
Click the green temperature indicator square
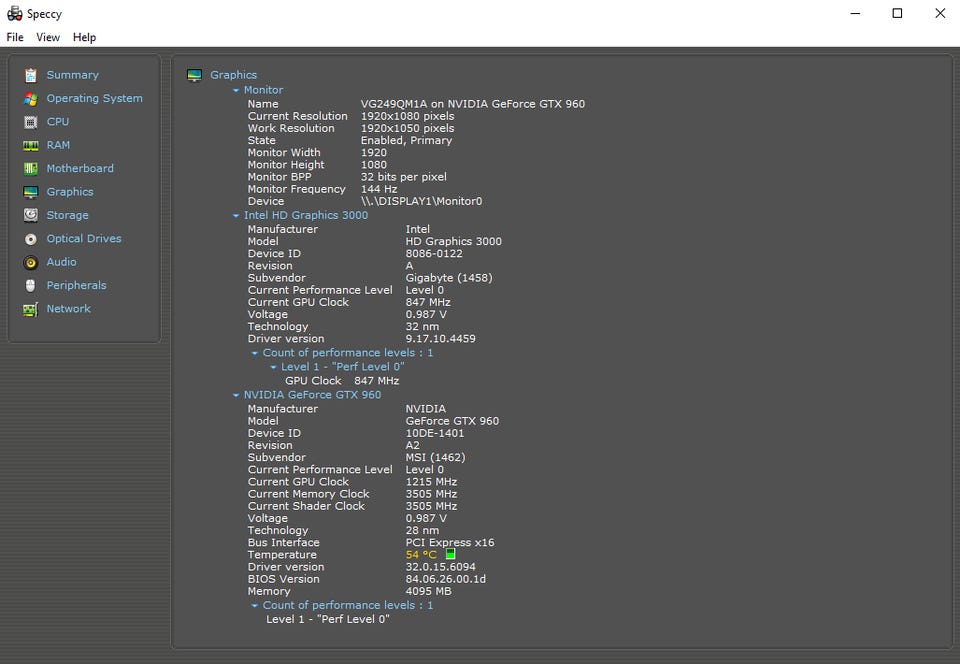point(450,554)
